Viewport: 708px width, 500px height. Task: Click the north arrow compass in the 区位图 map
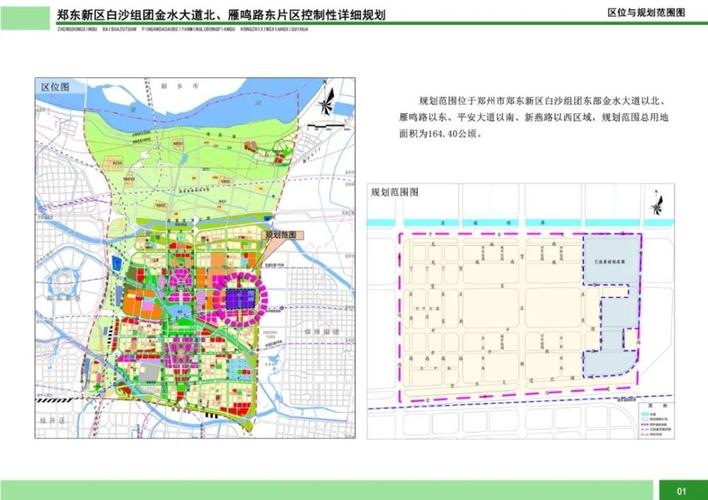click(x=325, y=101)
